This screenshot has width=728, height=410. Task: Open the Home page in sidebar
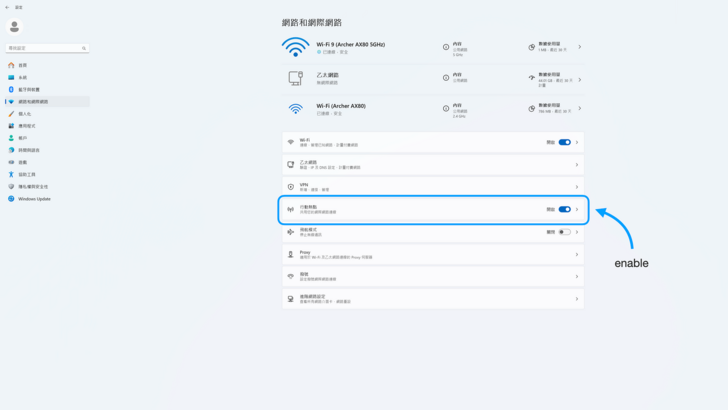(20, 65)
